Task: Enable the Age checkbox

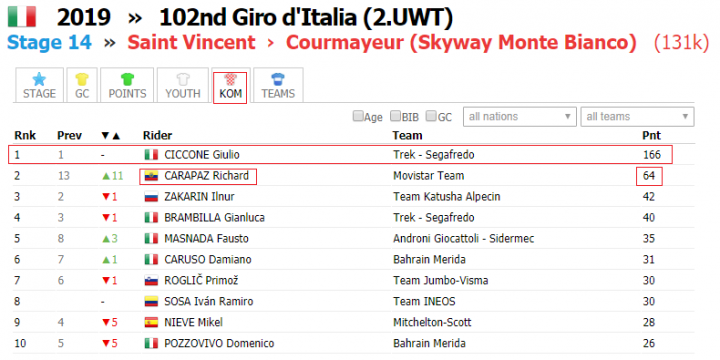Action: (x=358, y=116)
